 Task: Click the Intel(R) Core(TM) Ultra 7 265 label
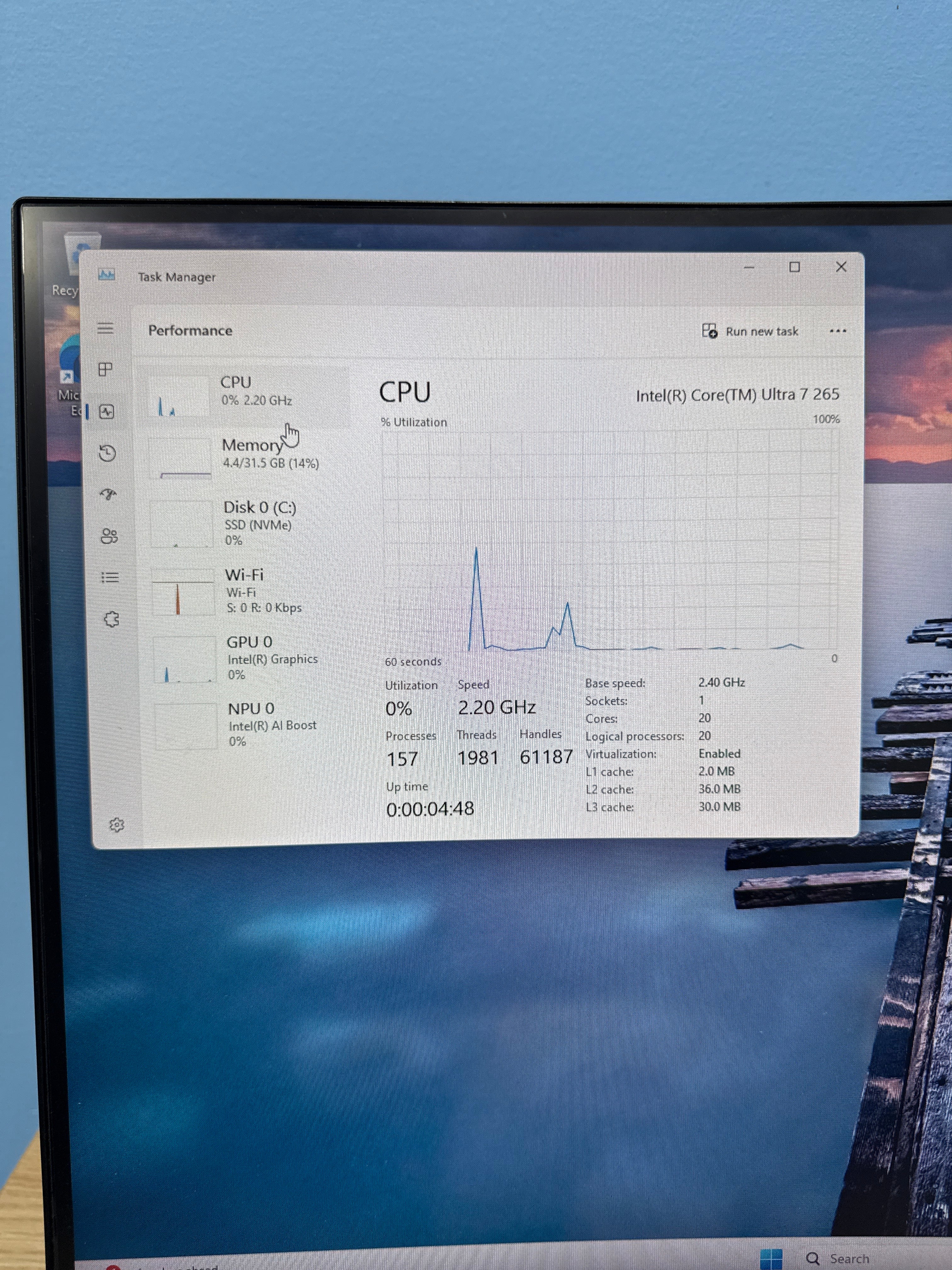click(737, 395)
